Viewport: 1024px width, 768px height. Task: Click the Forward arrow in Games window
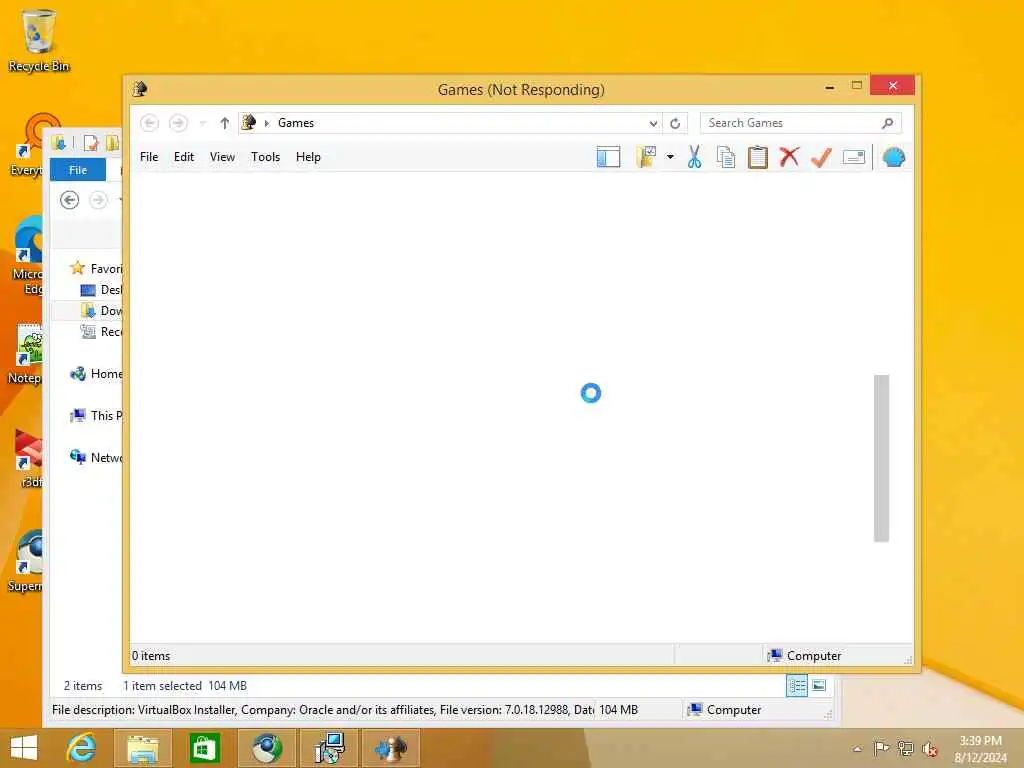(178, 123)
